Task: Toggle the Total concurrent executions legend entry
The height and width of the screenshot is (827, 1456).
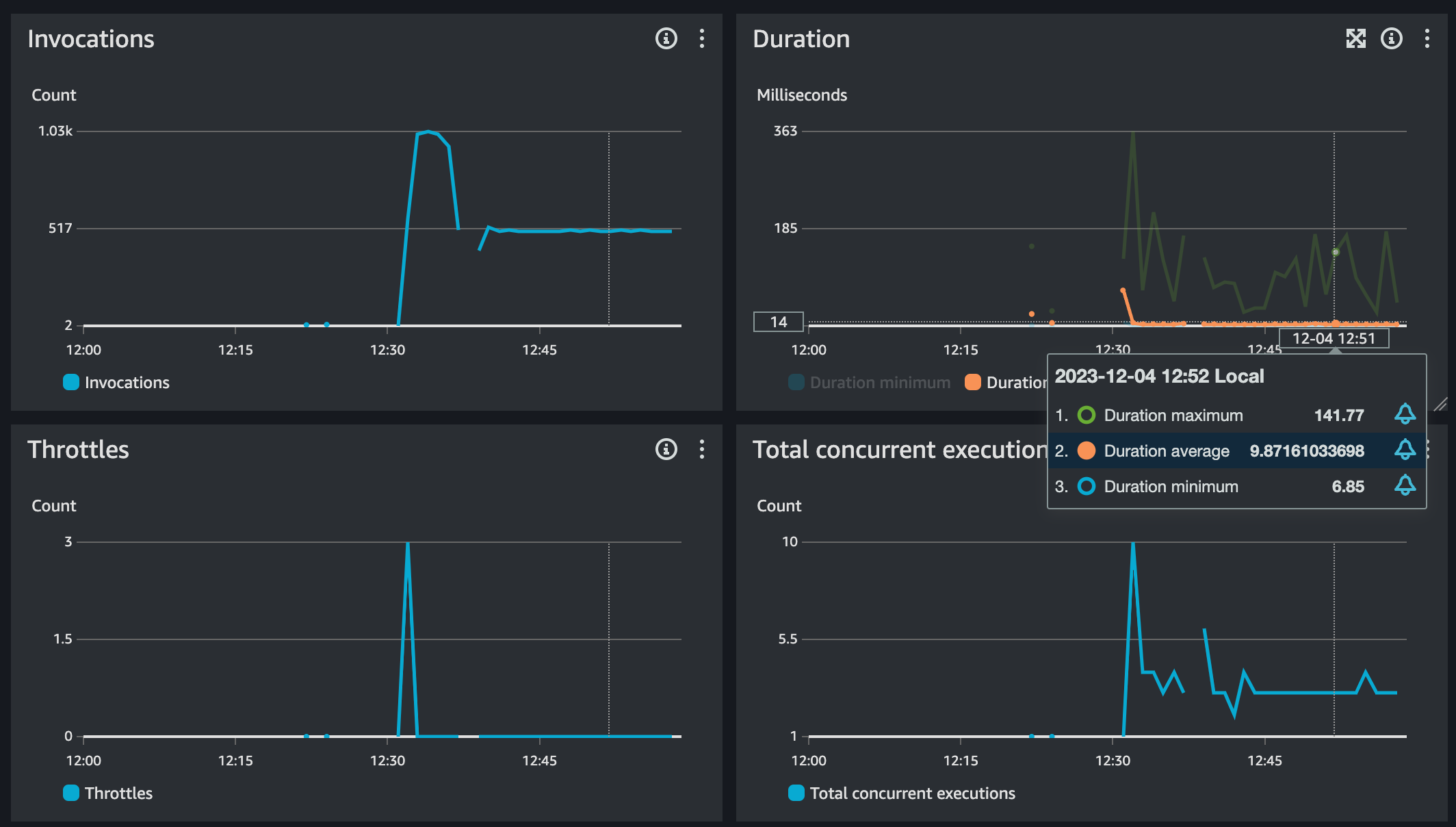Action: (x=902, y=793)
